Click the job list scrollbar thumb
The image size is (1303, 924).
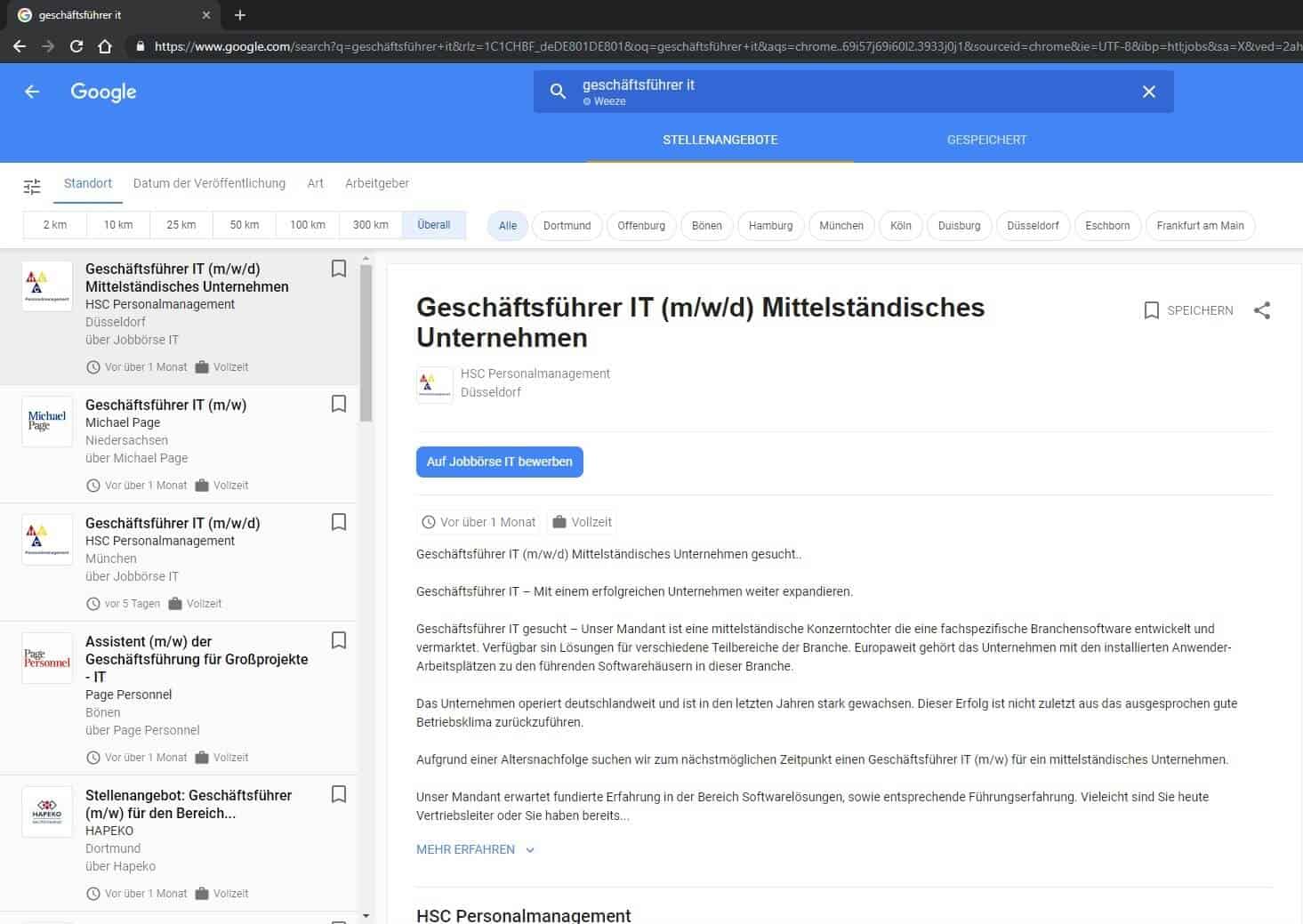[x=366, y=342]
